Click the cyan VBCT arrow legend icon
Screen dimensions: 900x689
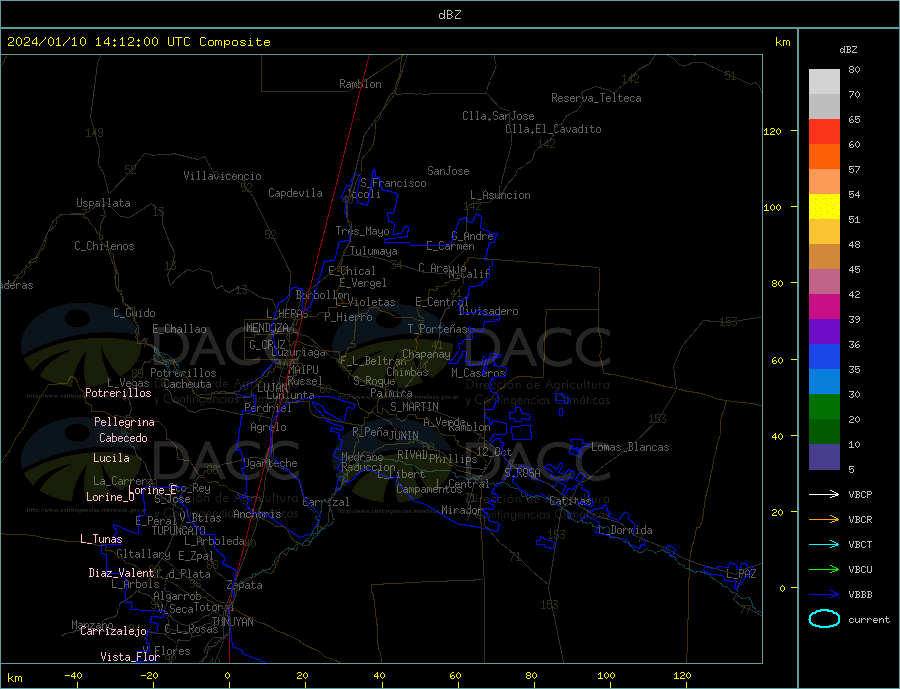824,544
